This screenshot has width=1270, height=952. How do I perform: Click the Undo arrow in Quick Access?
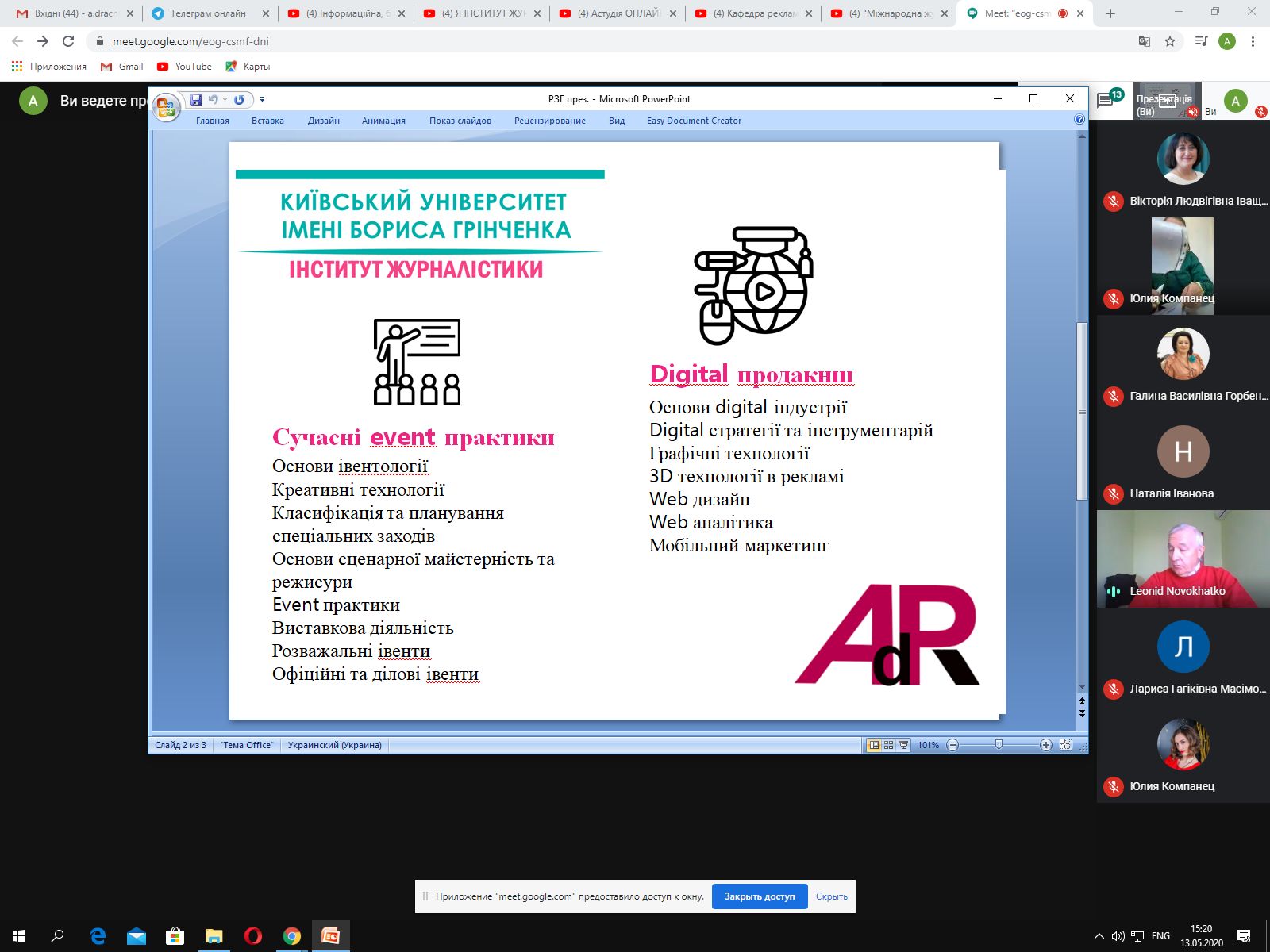pos(213,99)
